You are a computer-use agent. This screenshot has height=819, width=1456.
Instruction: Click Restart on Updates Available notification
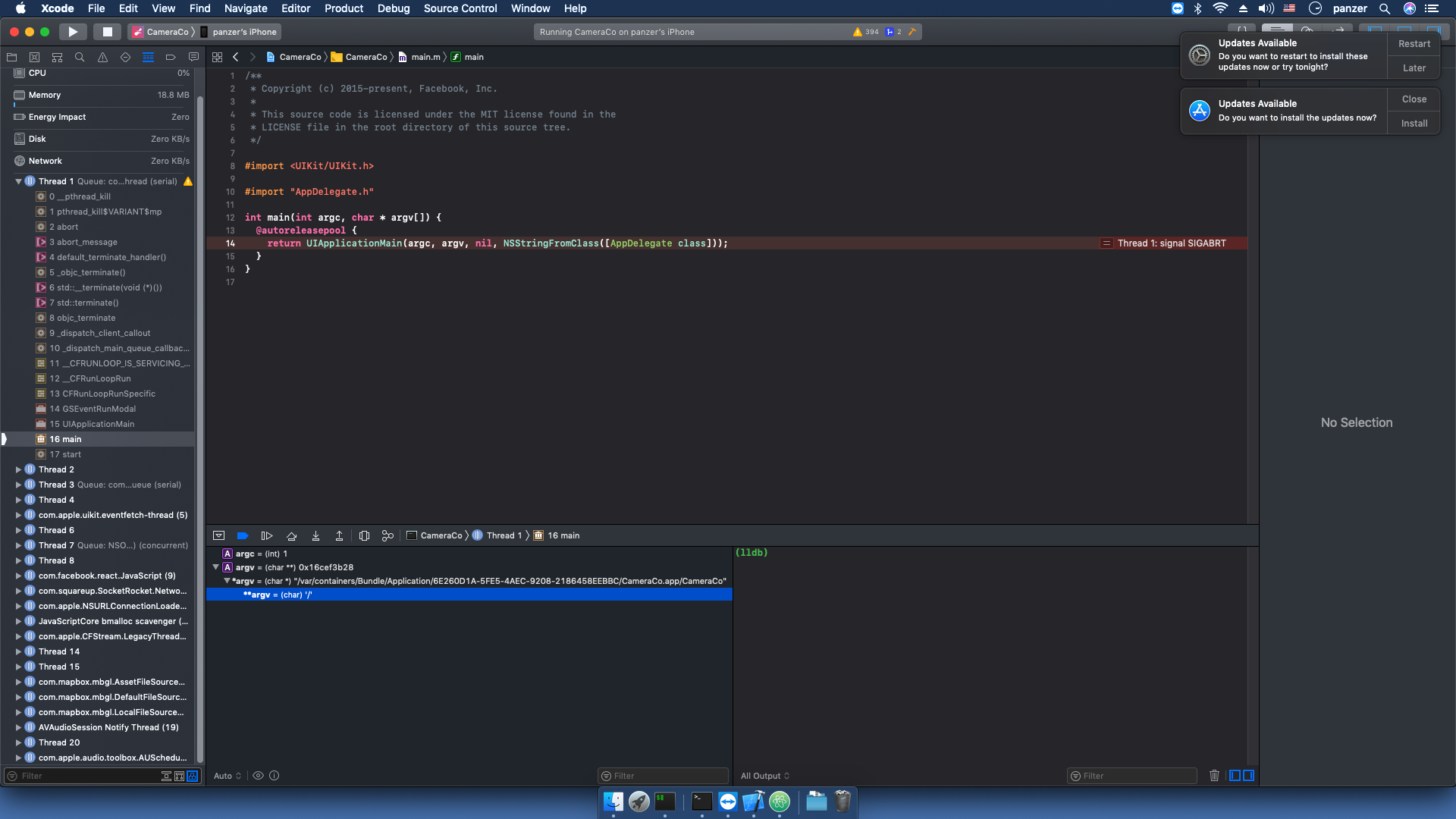(x=1414, y=44)
